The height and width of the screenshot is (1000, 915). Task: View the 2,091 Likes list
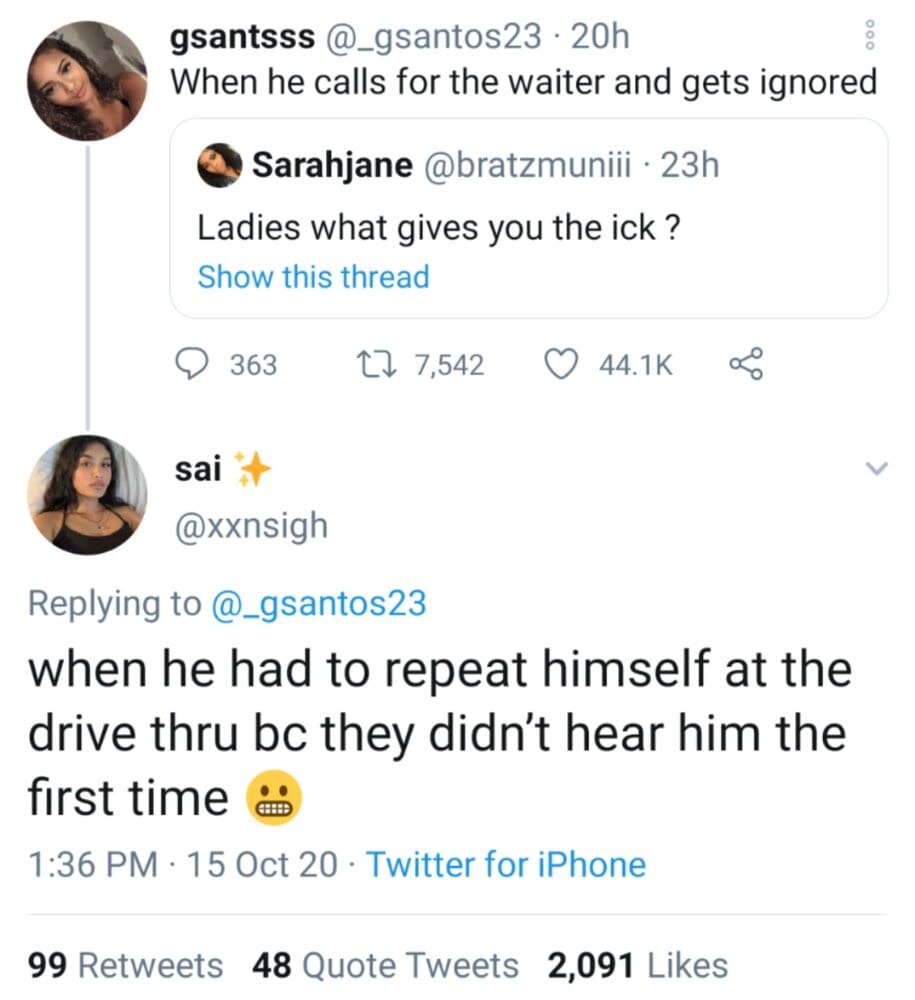[638, 965]
